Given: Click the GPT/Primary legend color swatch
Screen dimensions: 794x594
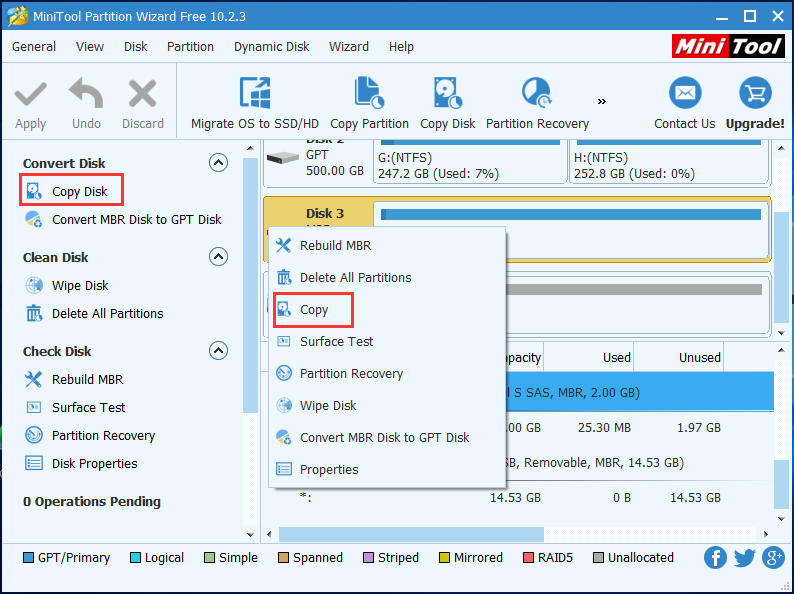Looking at the screenshot, I should pos(28,558).
